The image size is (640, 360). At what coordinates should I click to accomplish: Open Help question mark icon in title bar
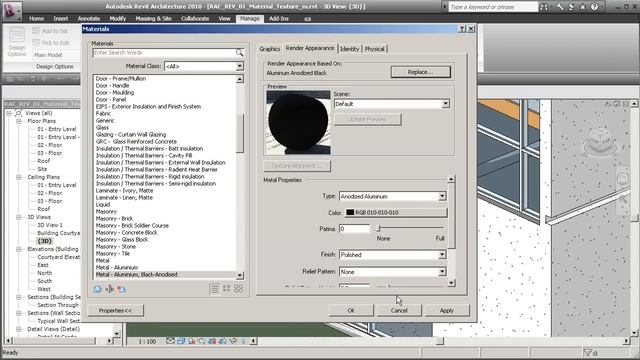point(594,7)
